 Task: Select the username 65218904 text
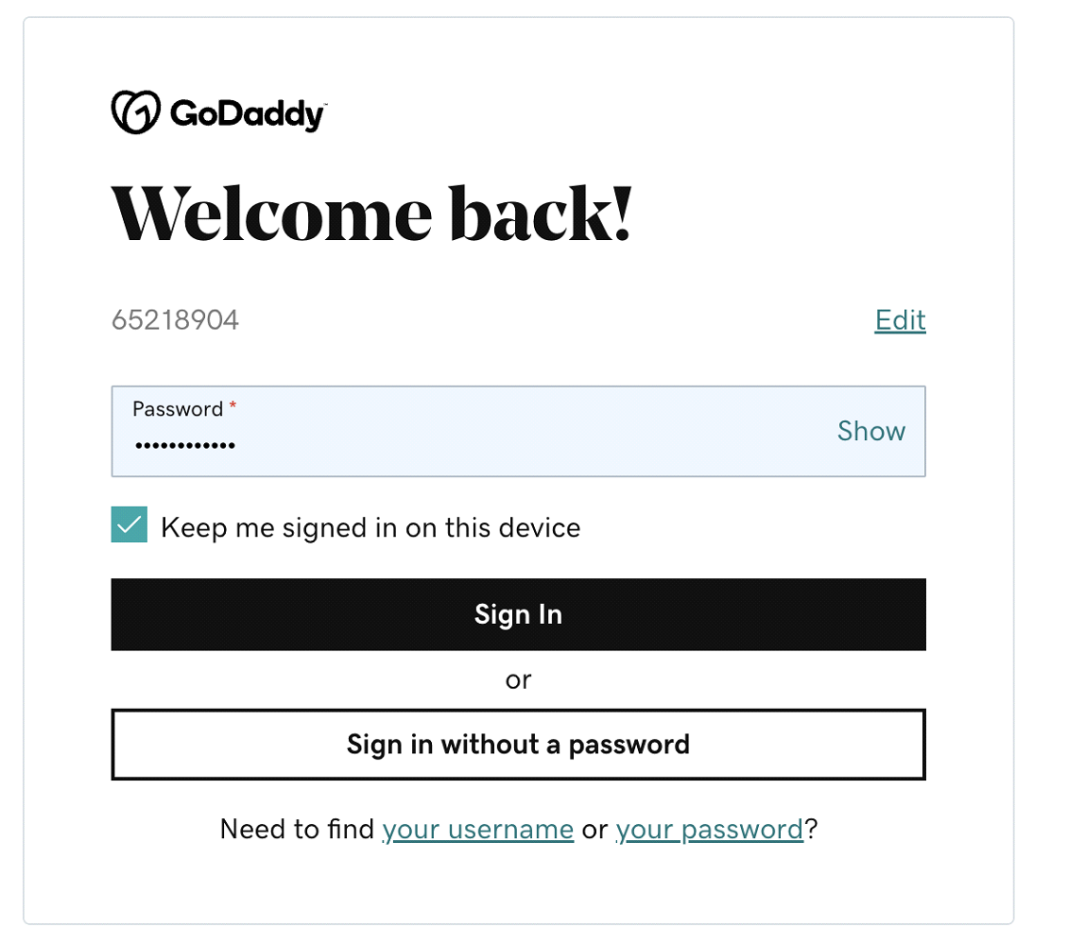coord(174,320)
